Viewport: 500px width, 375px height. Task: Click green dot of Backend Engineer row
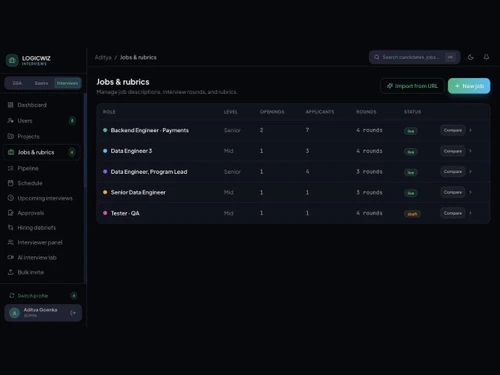[105, 130]
